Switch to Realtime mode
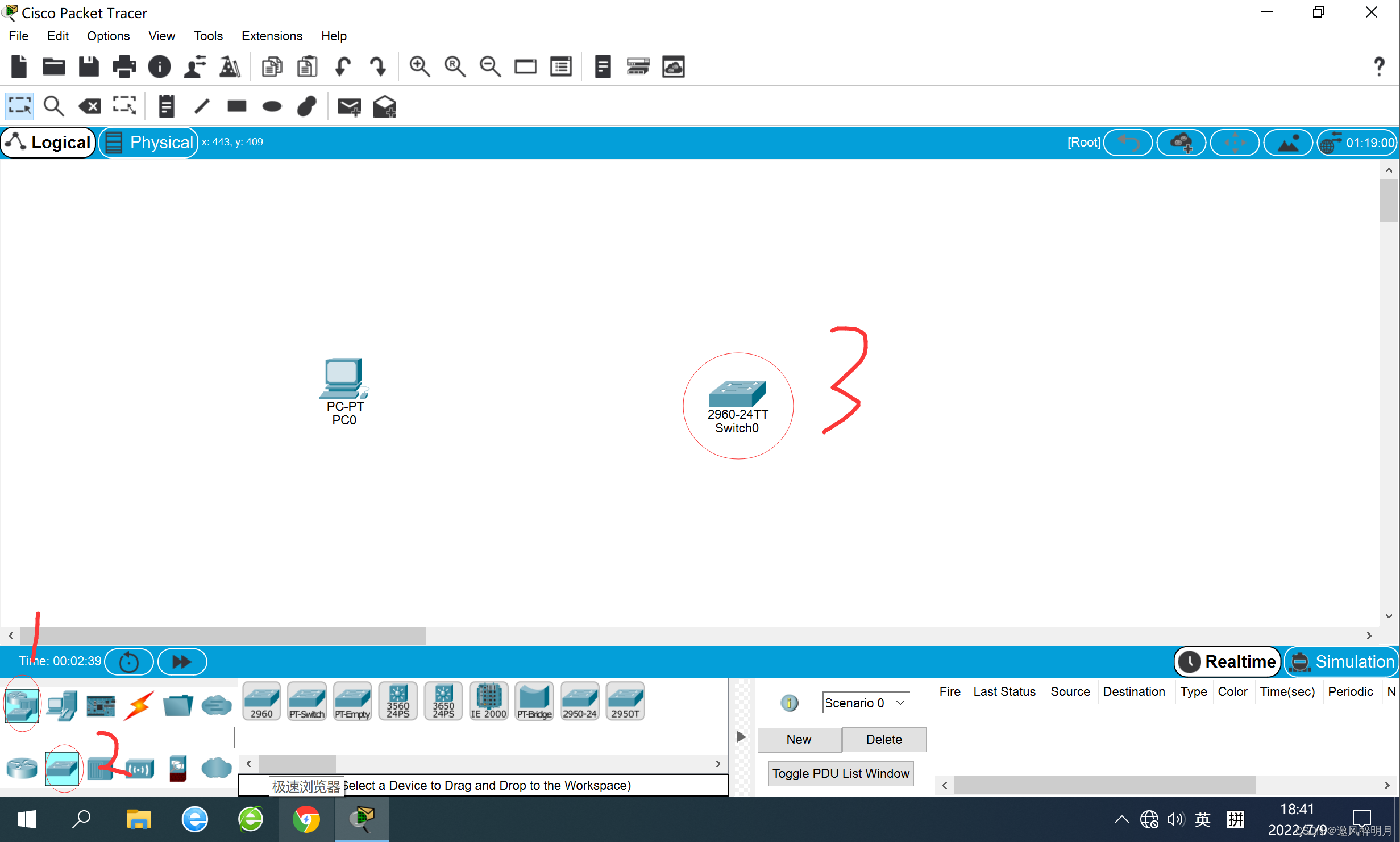This screenshot has width=1400, height=842. tap(1228, 662)
